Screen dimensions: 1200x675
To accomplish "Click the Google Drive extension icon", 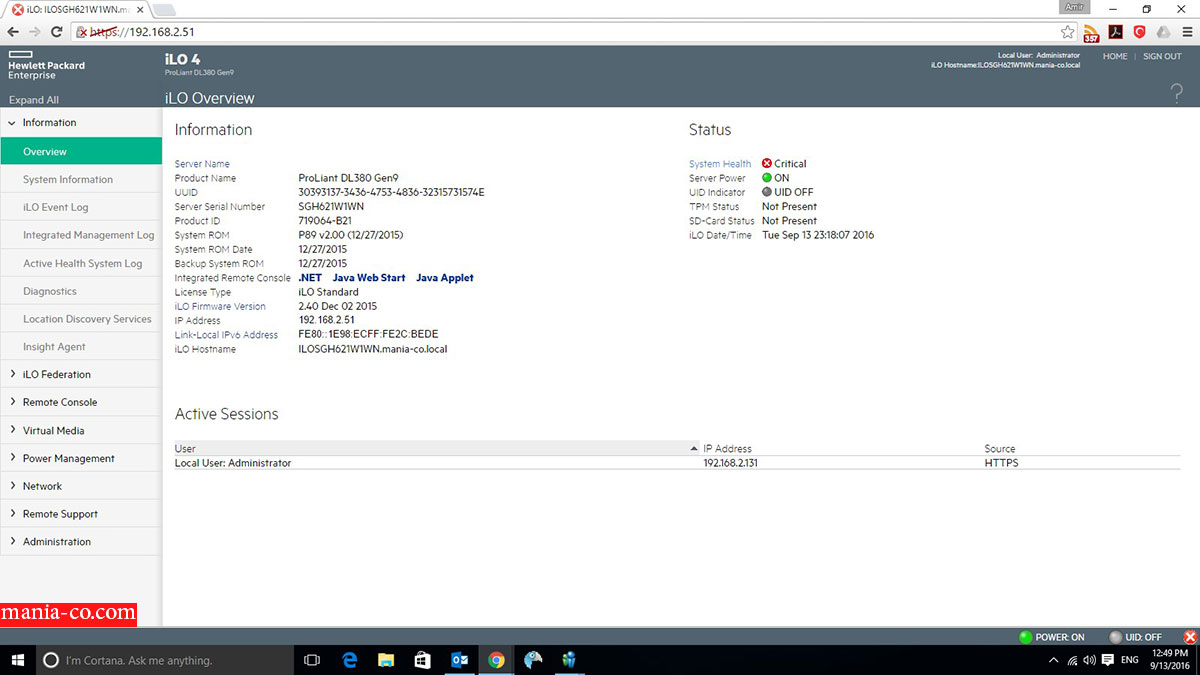I will [1163, 32].
